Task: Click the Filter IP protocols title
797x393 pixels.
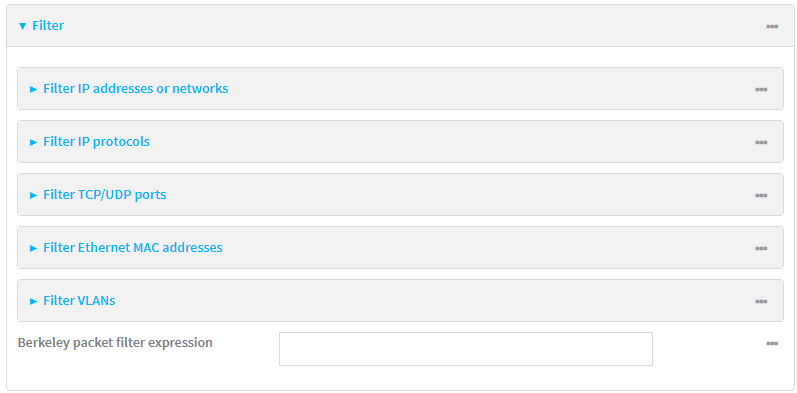Action: (97, 141)
